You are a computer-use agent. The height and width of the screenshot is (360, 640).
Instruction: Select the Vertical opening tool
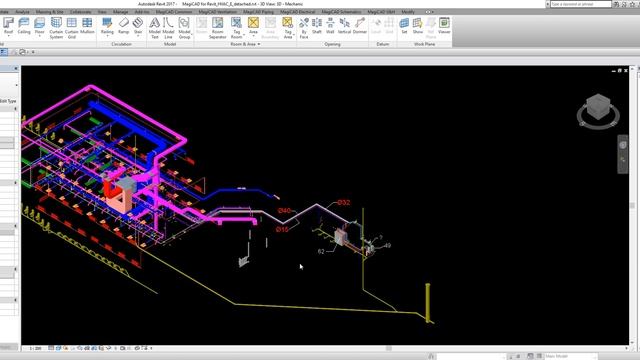click(344, 25)
